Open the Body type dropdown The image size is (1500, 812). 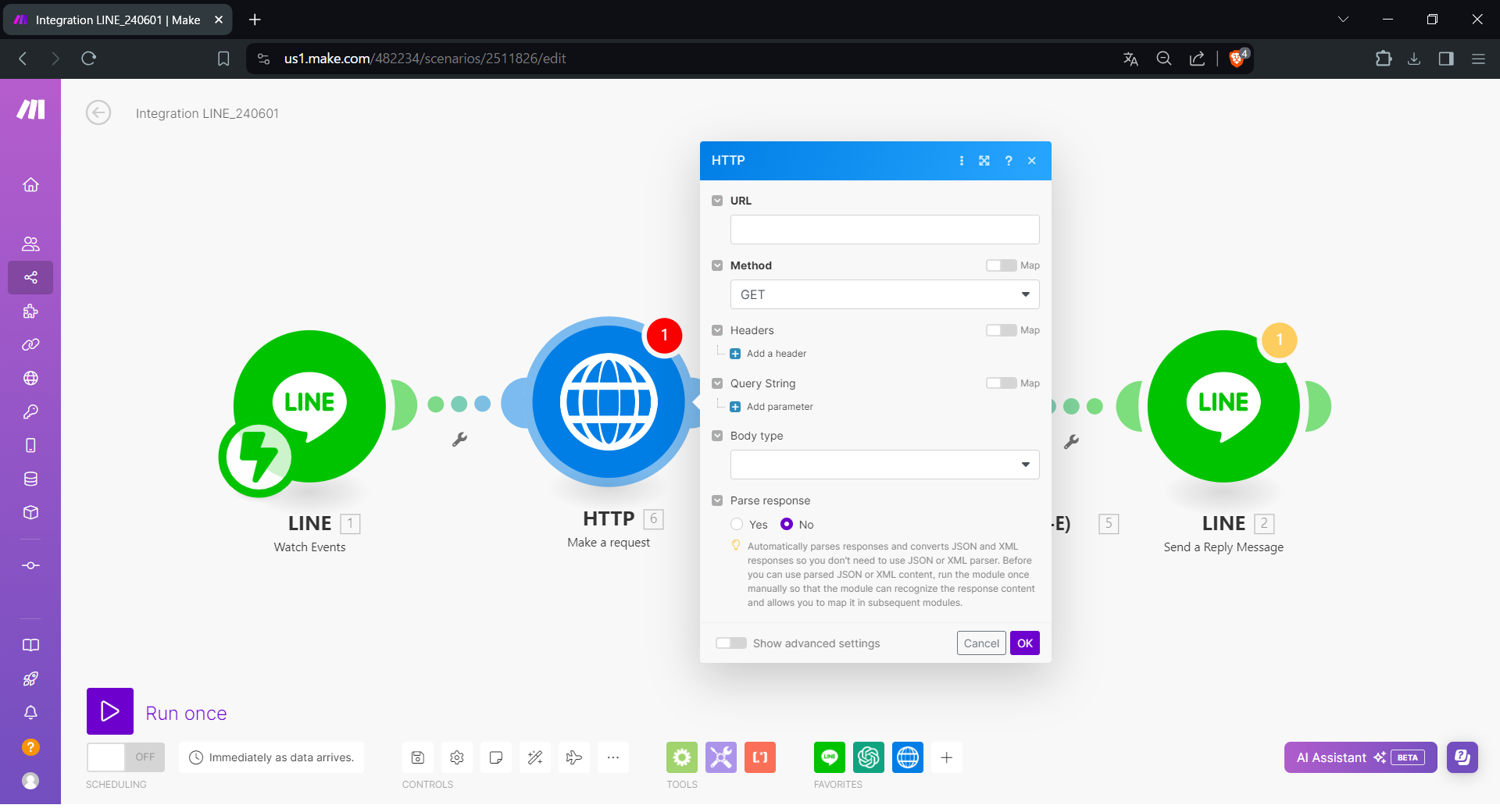tap(884, 465)
